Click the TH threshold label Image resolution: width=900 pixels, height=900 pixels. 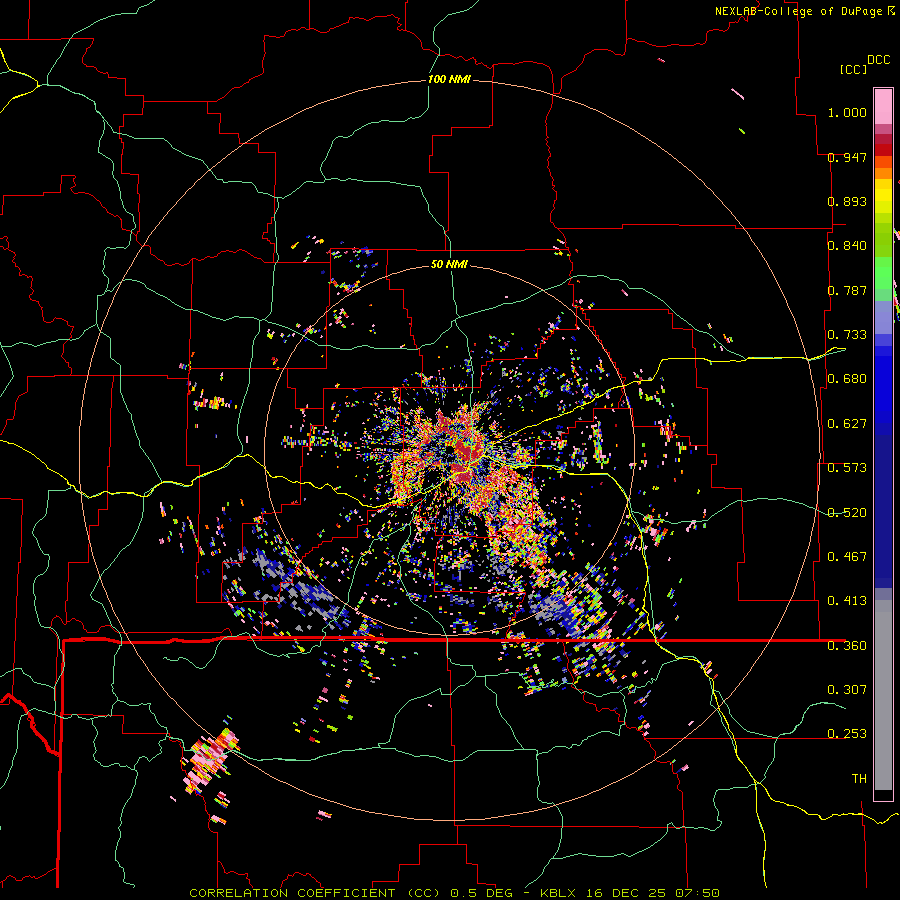(x=859, y=779)
